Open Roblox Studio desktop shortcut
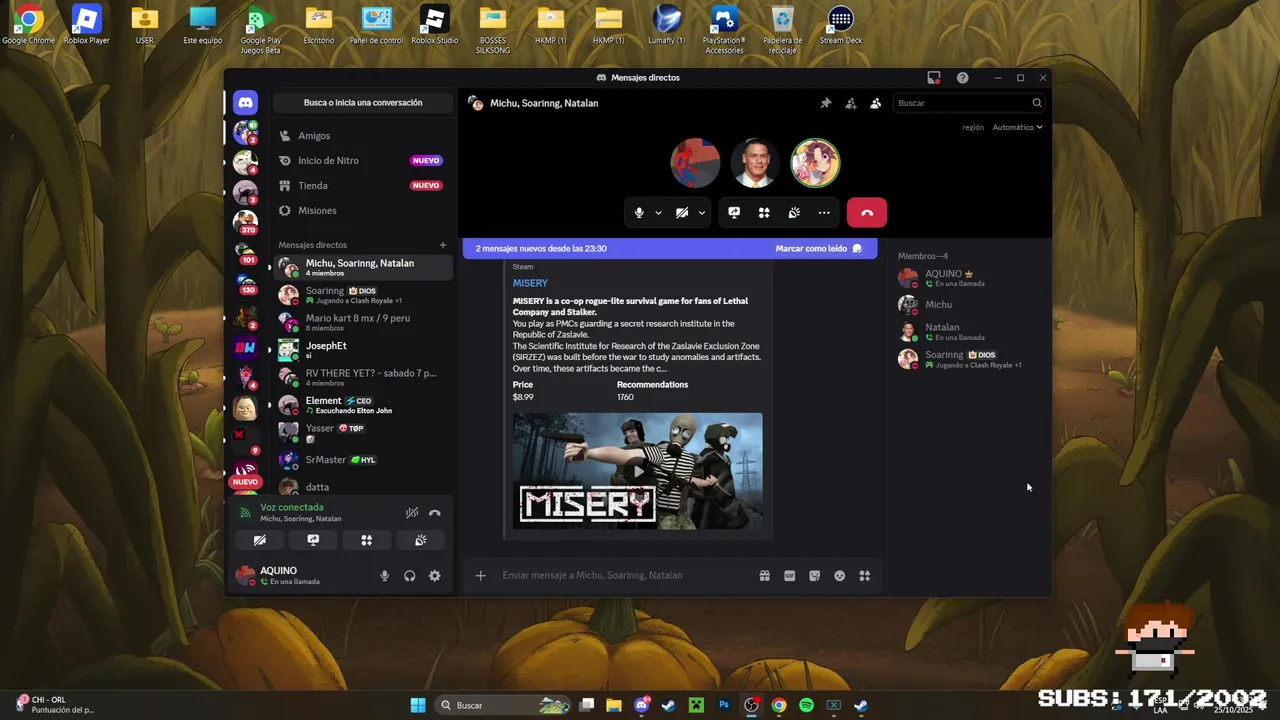Viewport: 1280px width, 720px height. (x=434, y=26)
